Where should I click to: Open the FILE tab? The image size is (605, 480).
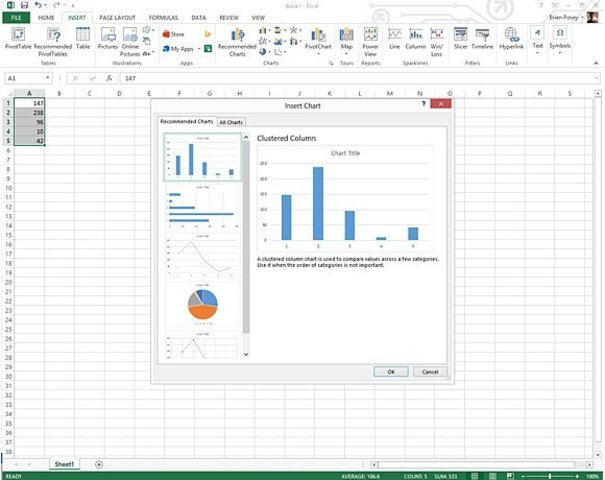pyautogui.click(x=16, y=18)
